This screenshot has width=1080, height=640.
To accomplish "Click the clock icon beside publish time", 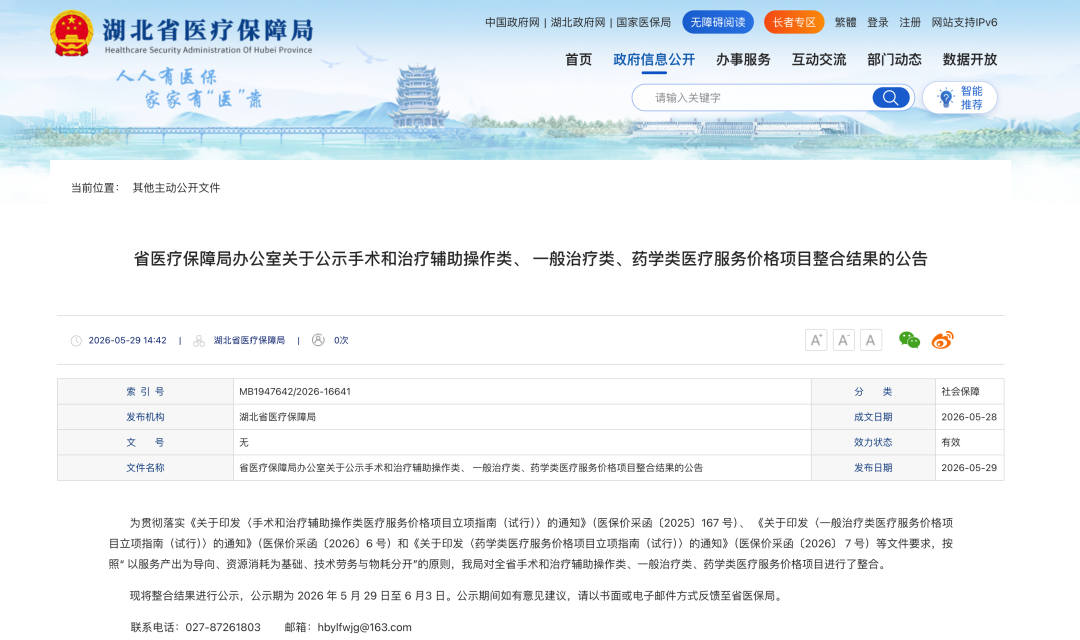I will coord(76,340).
